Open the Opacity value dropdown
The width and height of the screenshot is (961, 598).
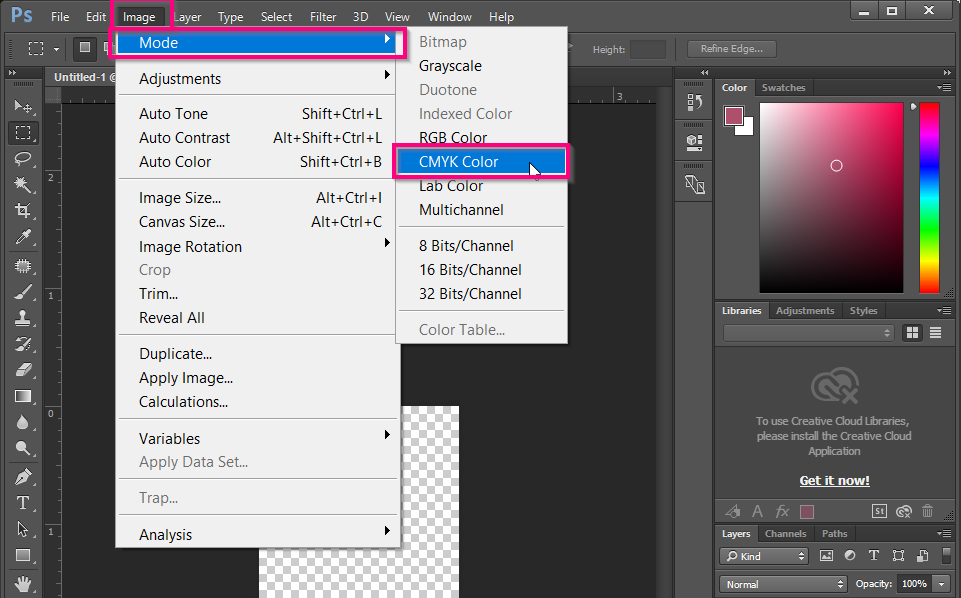938,583
